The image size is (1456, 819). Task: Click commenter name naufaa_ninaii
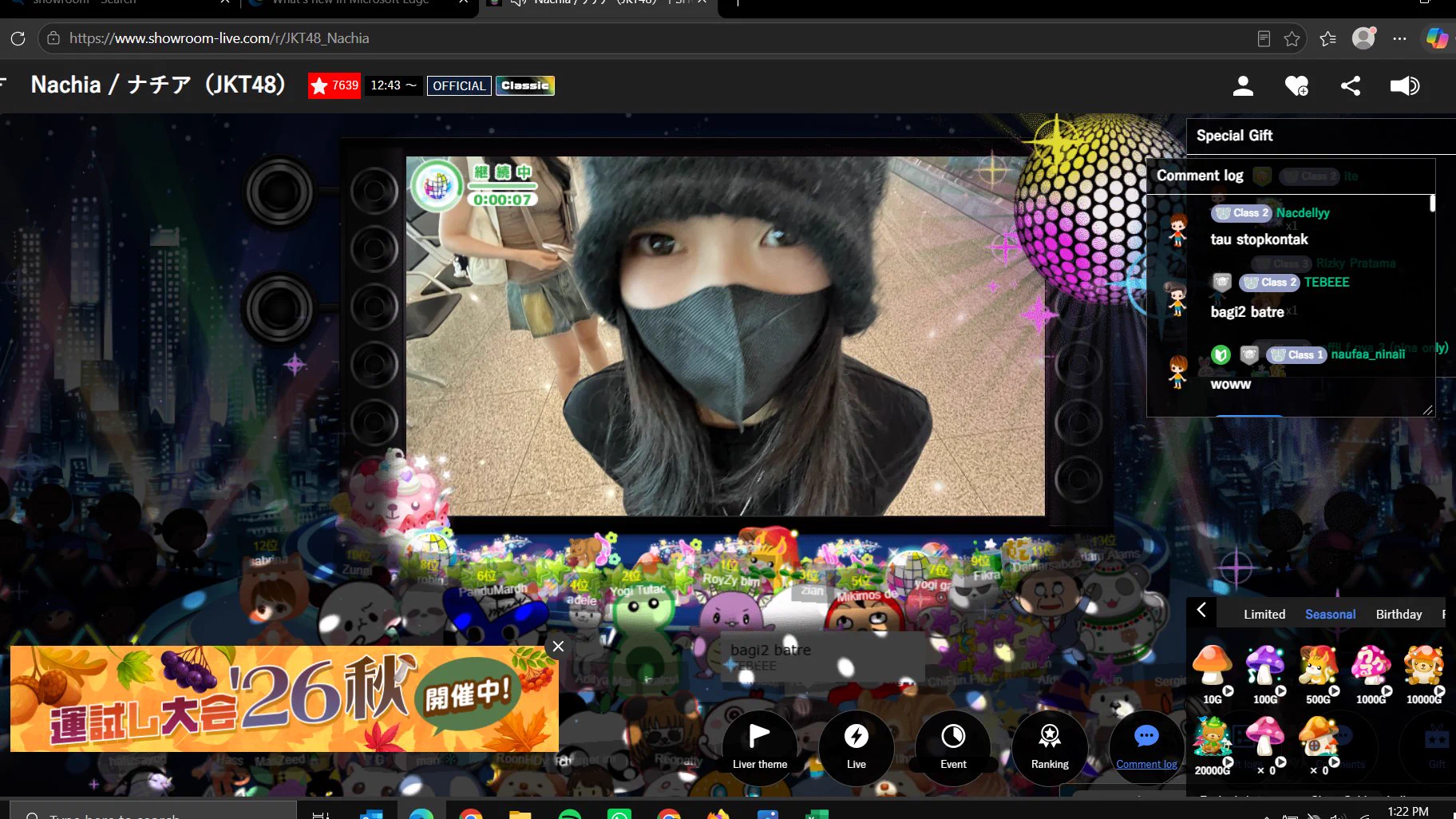pos(1368,354)
